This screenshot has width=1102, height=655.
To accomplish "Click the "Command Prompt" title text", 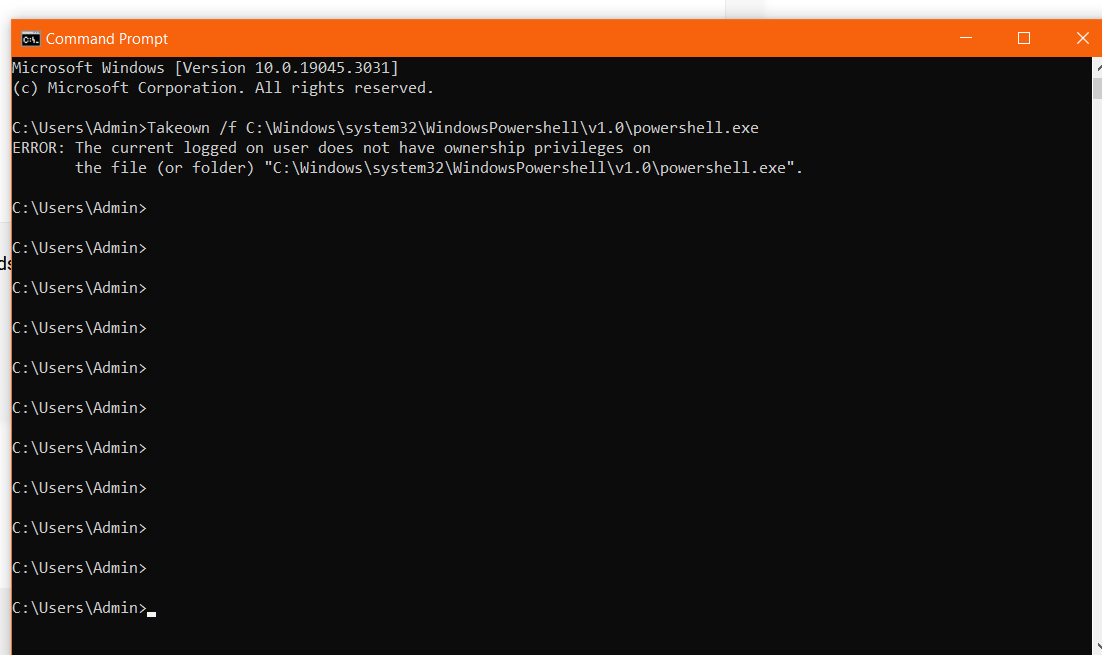I will point(107,39).
